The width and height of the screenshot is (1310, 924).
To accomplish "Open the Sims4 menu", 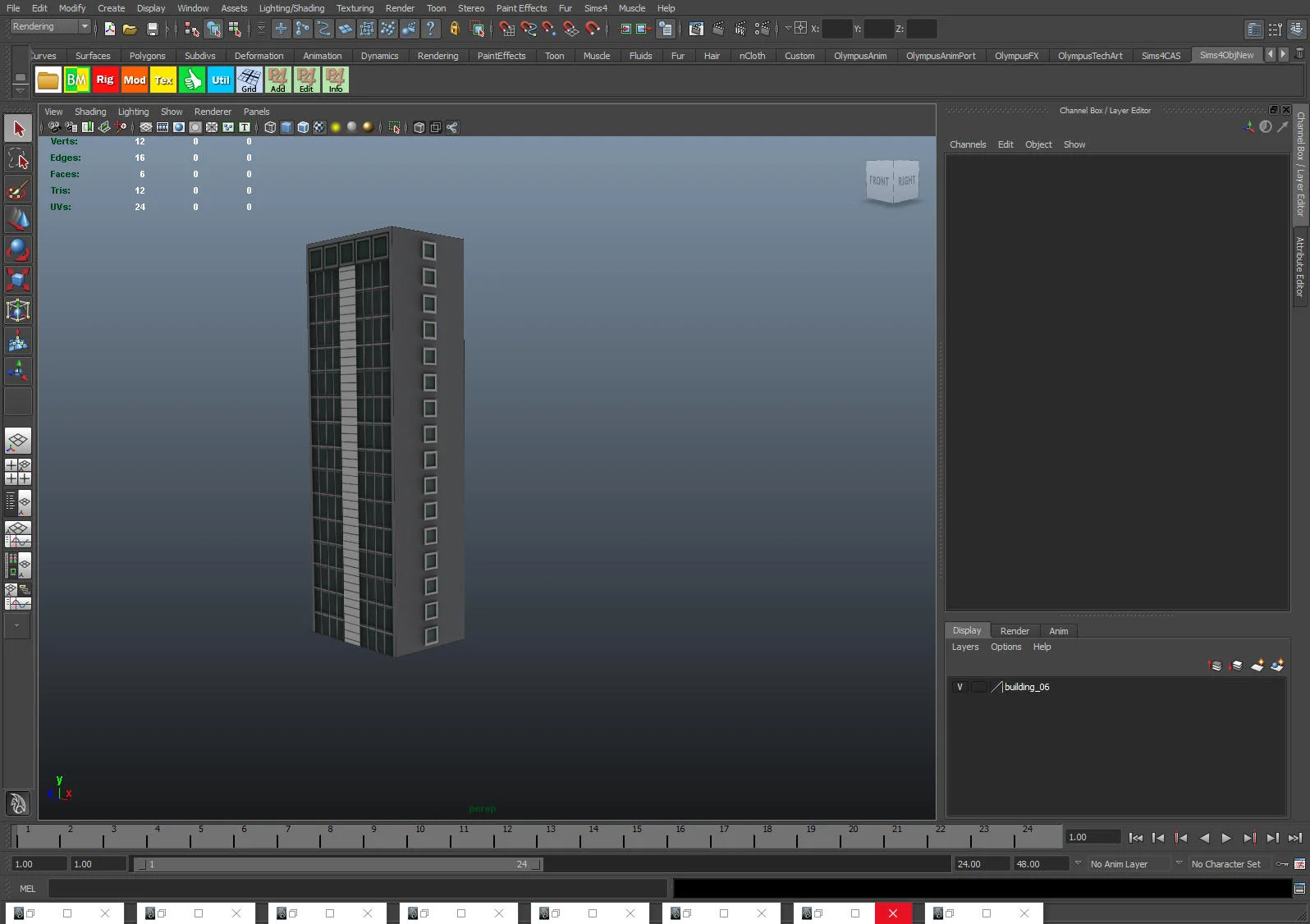I will coord(596,8).
